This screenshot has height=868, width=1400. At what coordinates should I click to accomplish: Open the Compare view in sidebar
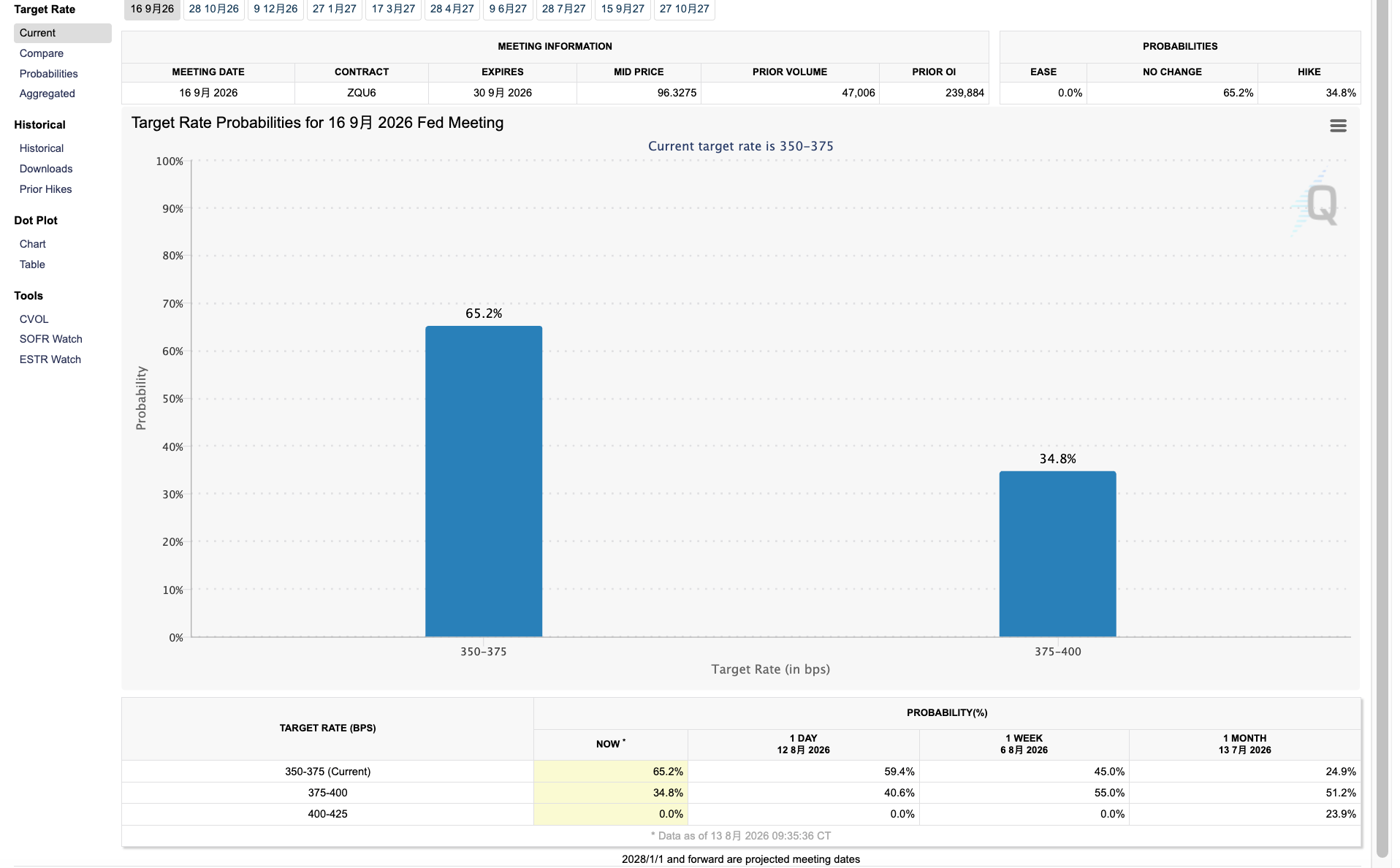[x=42, y=53]
